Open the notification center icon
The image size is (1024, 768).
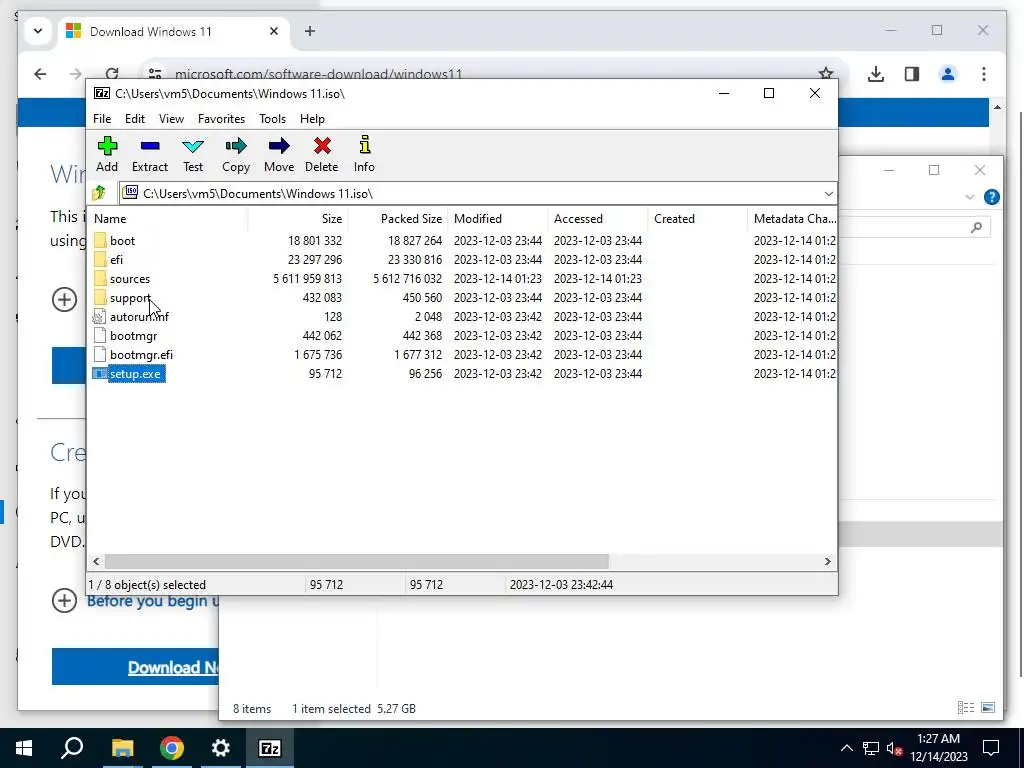[991, 748]
